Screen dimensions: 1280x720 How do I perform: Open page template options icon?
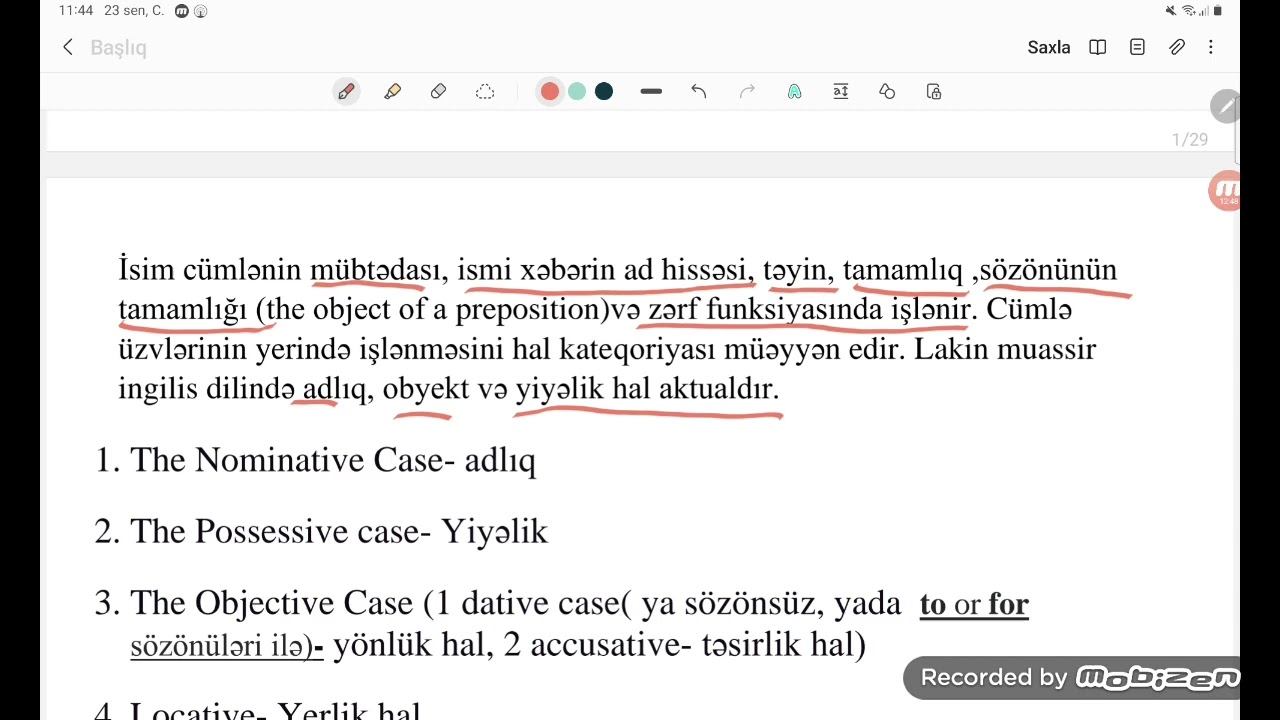pyautogui.click(x=1137, y=47)
